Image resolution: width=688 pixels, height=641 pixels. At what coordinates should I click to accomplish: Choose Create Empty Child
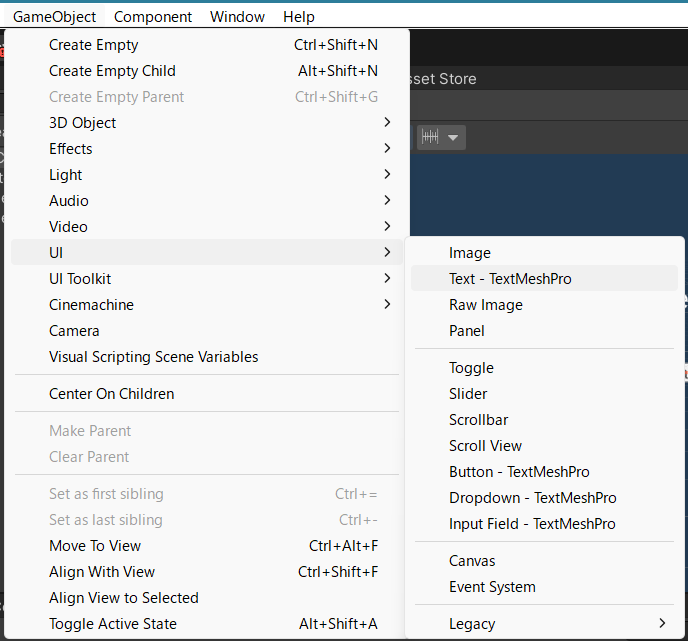click(x=112, y=71)
